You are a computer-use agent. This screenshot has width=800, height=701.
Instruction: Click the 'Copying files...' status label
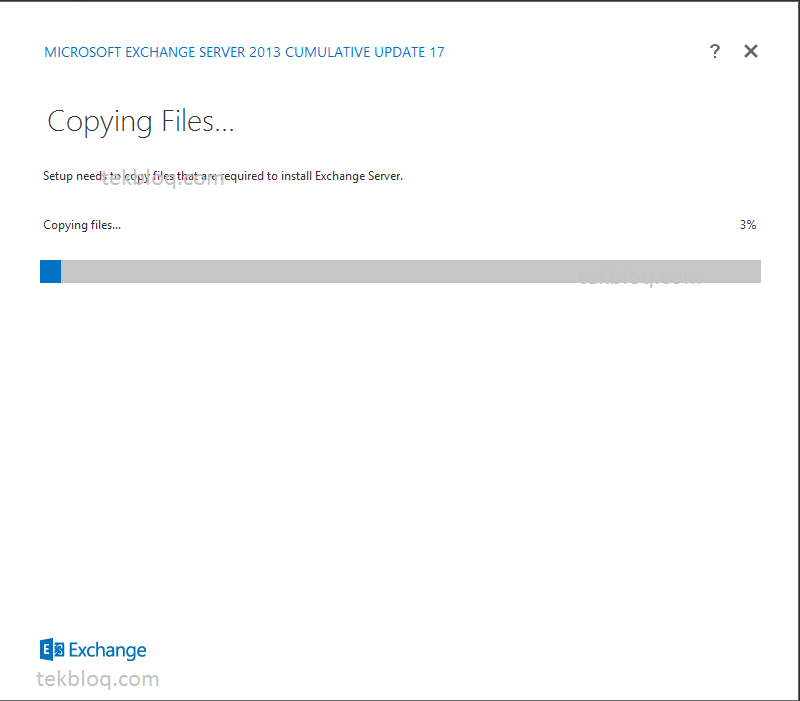click(x=82, y=225)
